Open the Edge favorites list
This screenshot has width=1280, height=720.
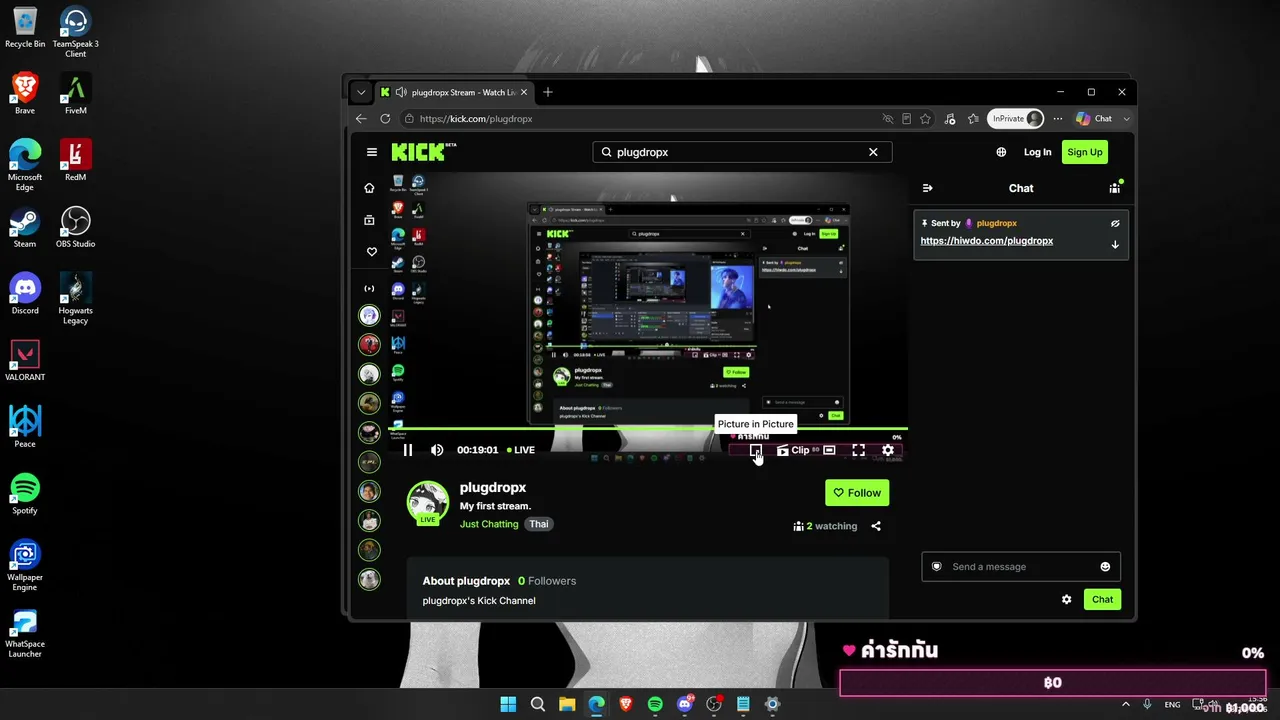pos(973,119)
